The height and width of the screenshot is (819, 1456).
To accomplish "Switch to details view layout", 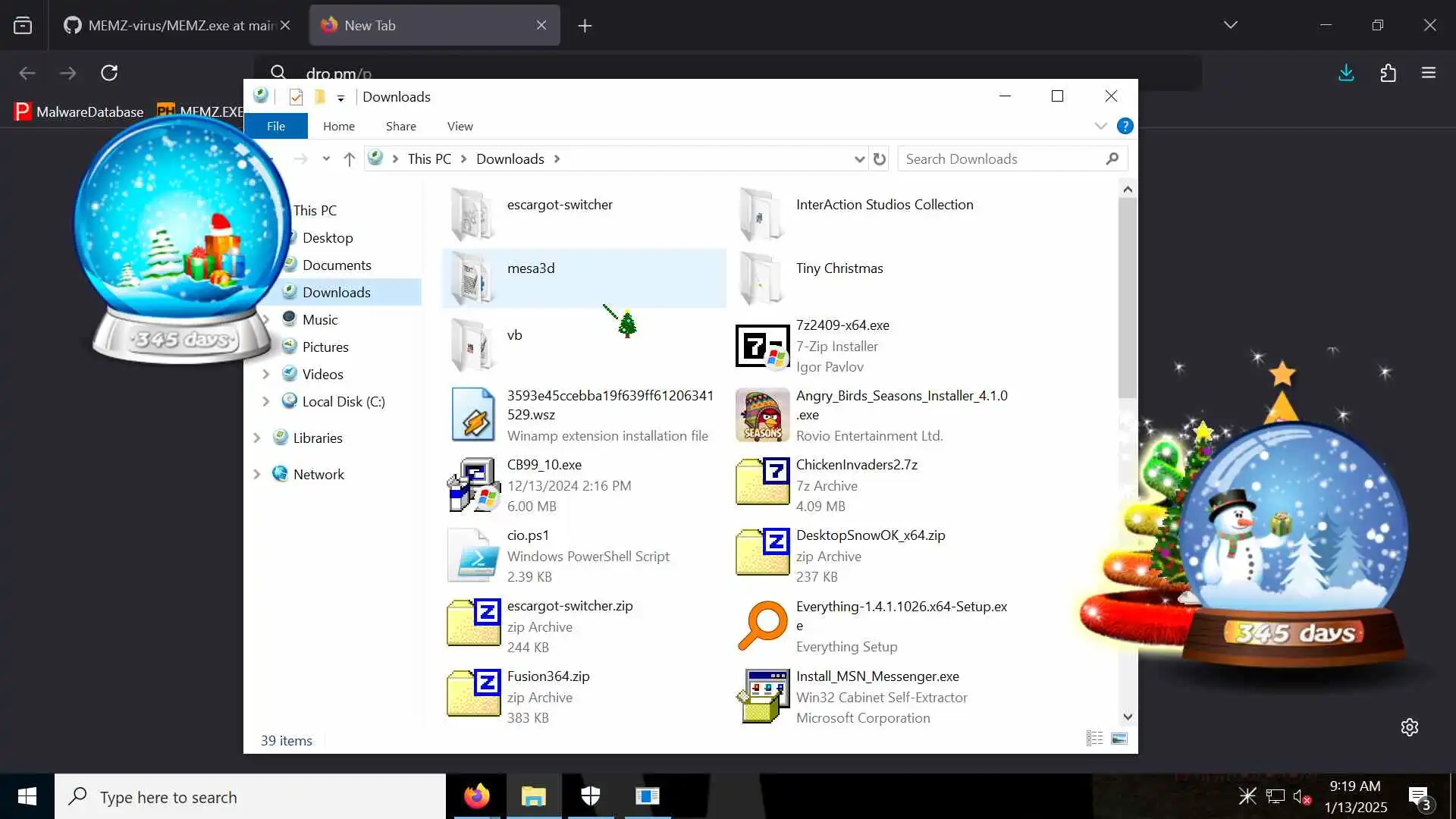I will (x=1094, y=739).
